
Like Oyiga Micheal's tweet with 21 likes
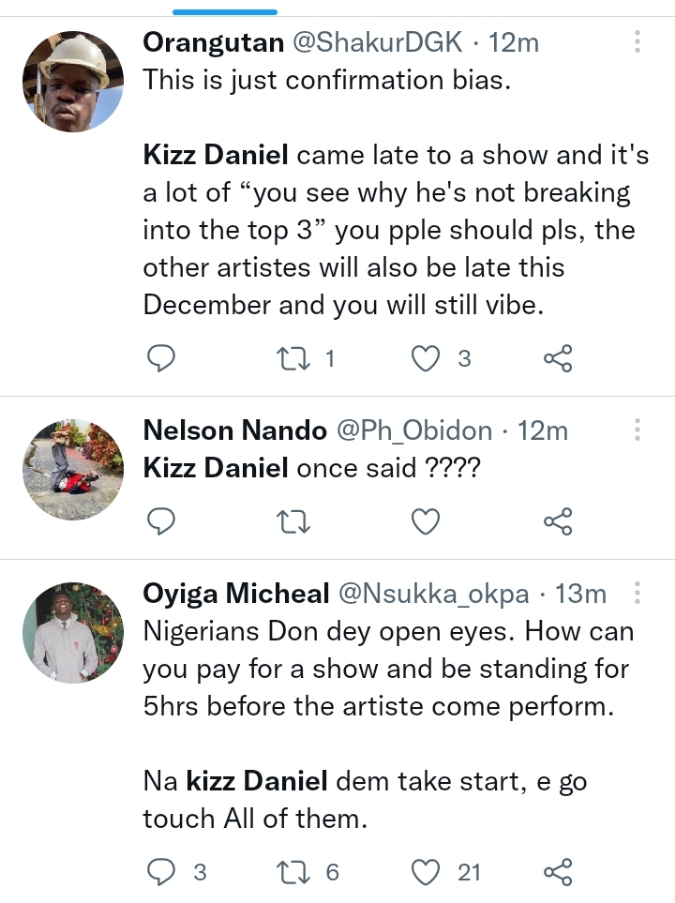click(x=427, y=872)
